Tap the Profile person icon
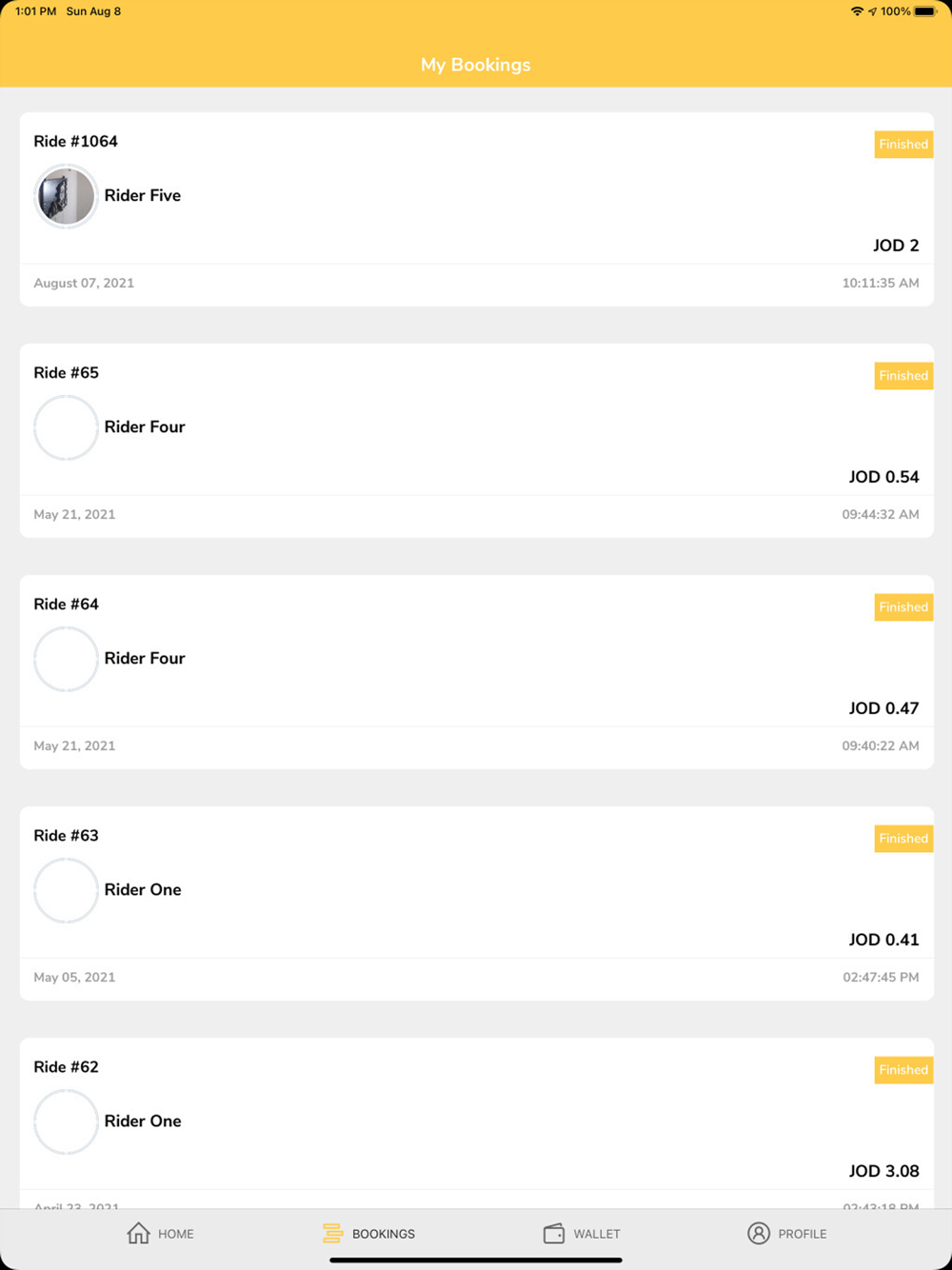This screenshot has height=1270, width=952. coord(759,1233)
